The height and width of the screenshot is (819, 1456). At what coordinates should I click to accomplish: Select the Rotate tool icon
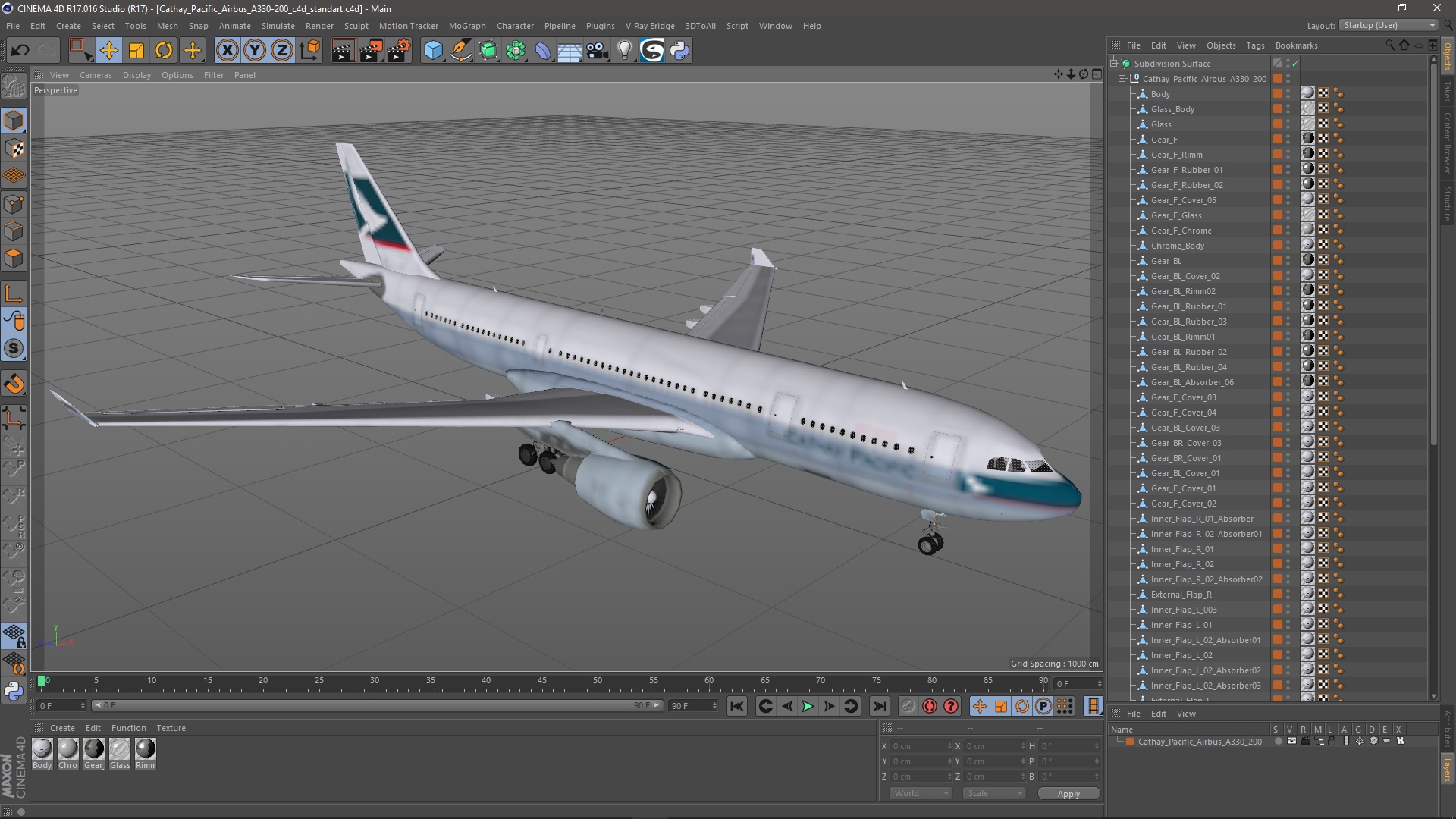[164, 51]
